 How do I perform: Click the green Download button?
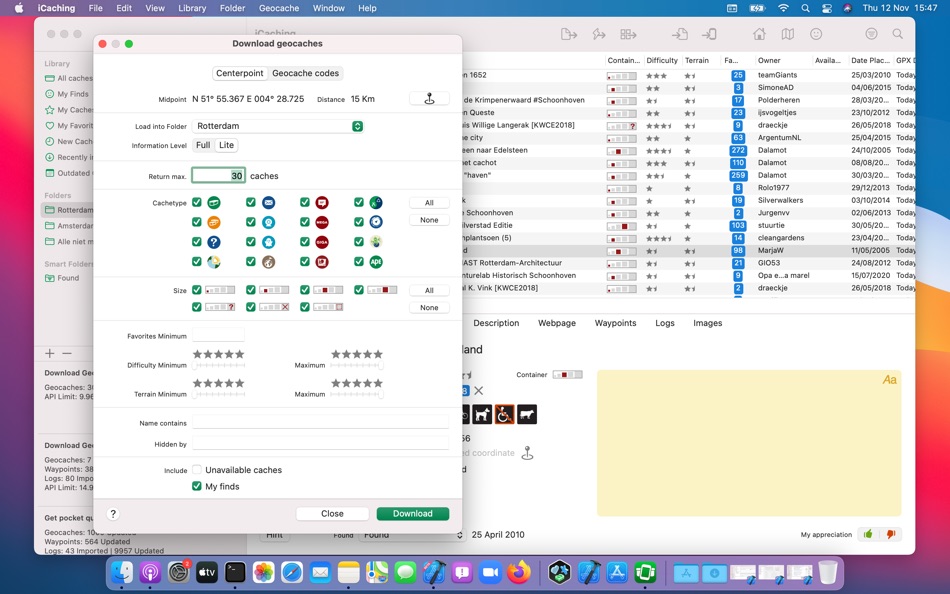[x=413, y=513]
